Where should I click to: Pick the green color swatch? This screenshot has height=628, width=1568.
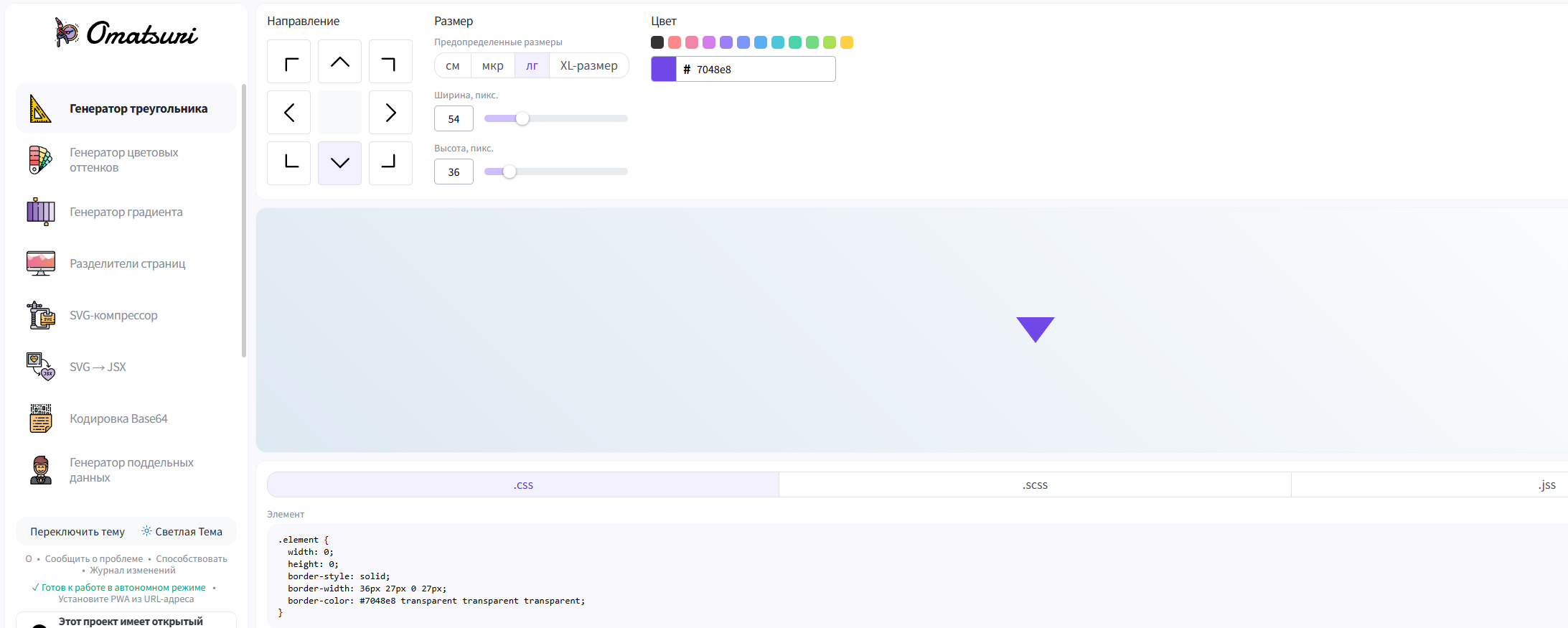click(x=812, y=42)
